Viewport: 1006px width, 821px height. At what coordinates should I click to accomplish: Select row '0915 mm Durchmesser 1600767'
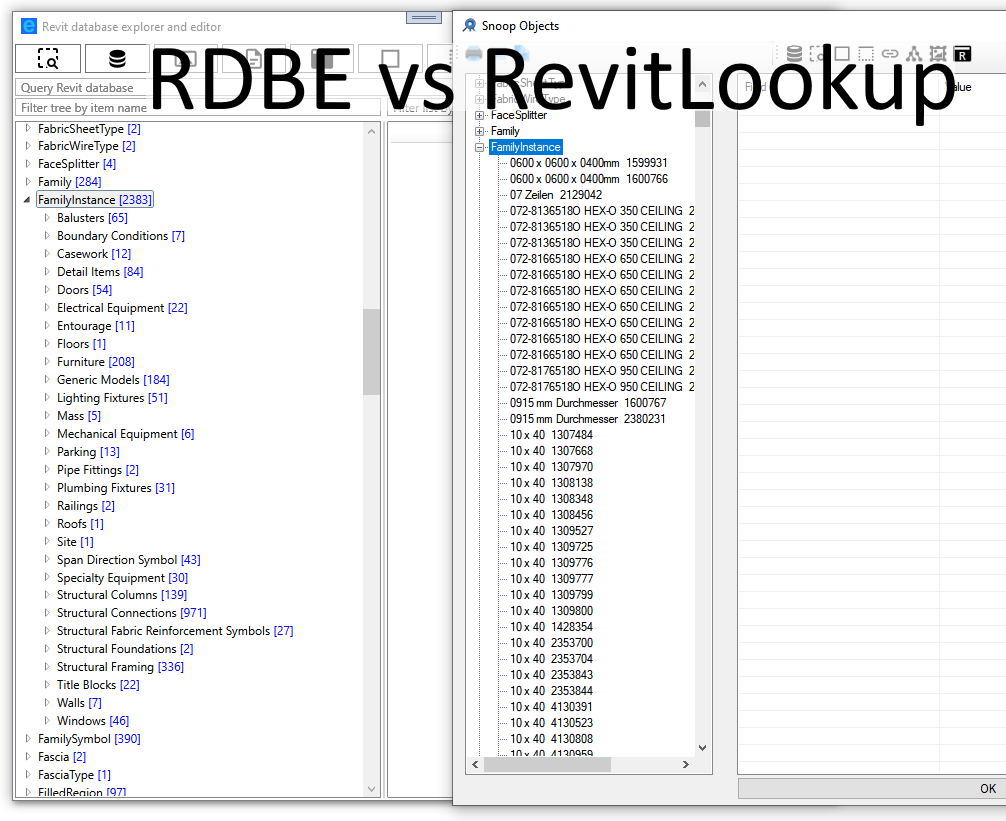tap(588, 403)
